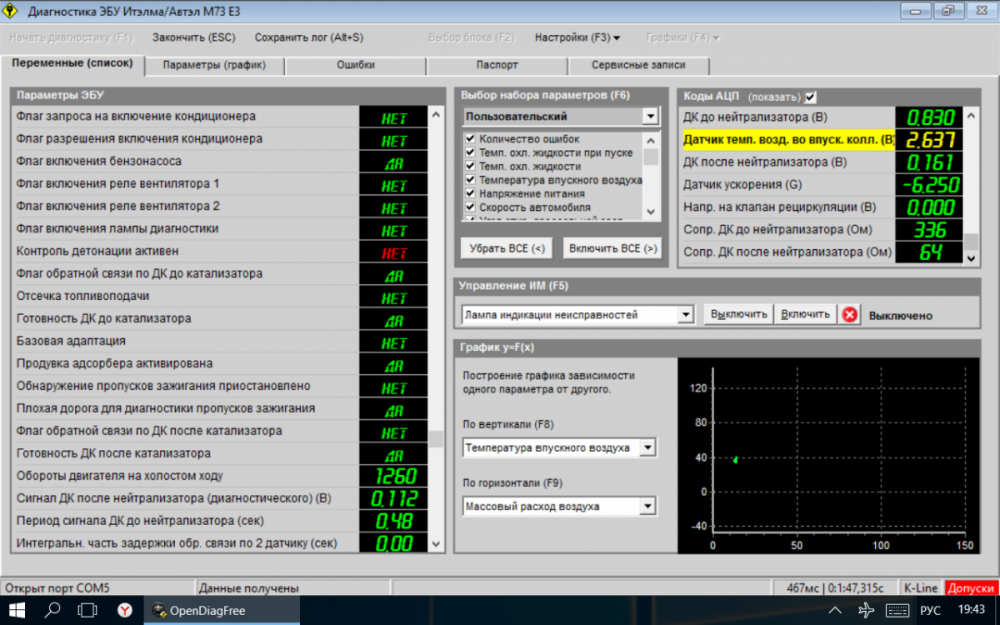
Task: Click the 'Включить' actuator button
Action: coord(805,315)
